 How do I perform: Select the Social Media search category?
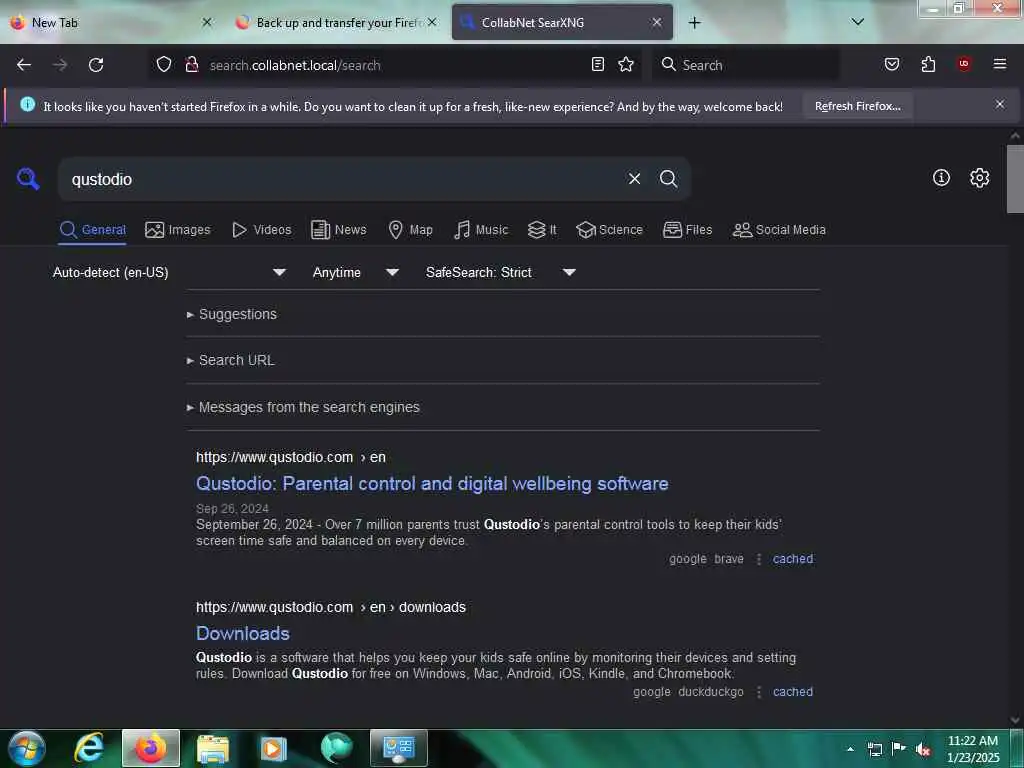point(779,230)
